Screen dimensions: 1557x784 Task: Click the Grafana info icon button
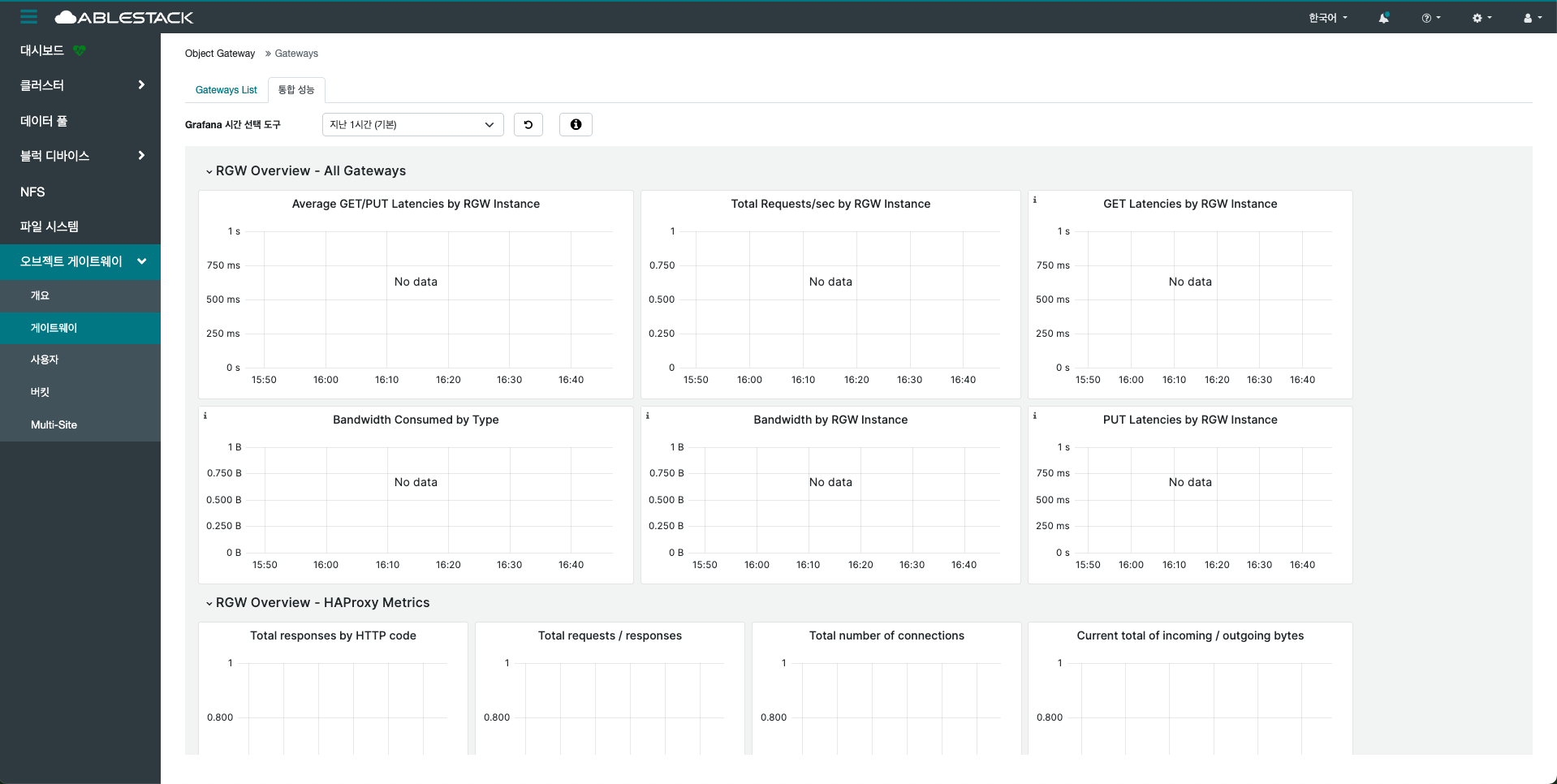[576, 125]
